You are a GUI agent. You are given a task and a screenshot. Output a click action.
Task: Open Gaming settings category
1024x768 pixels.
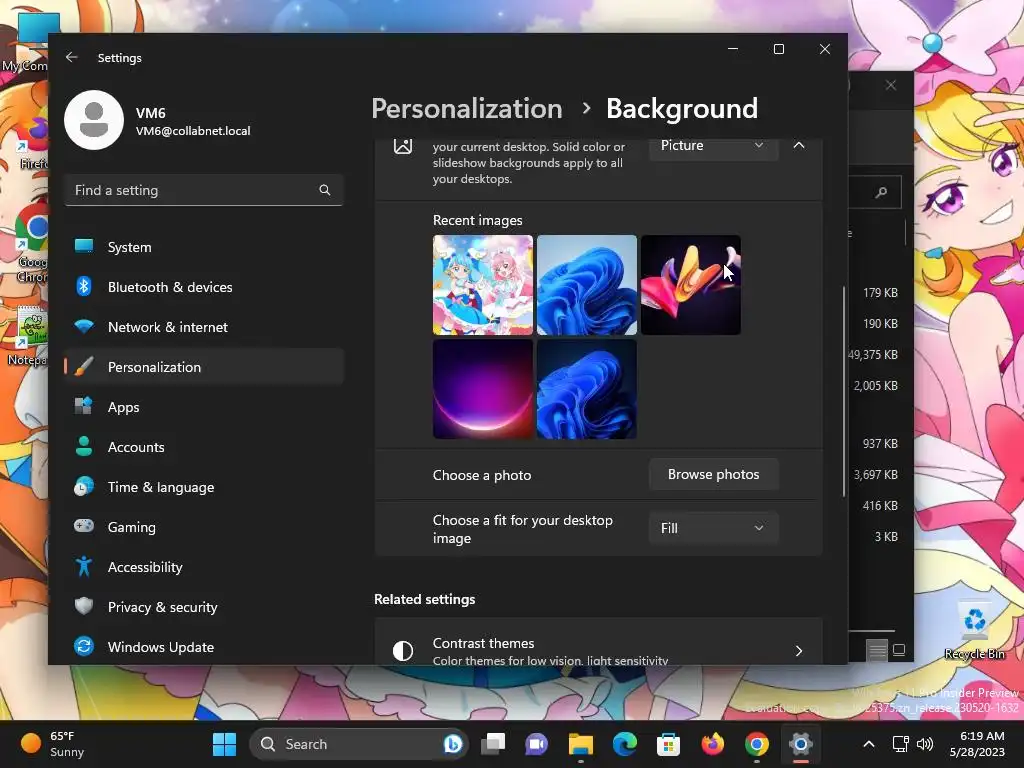(x=204, y=527)
